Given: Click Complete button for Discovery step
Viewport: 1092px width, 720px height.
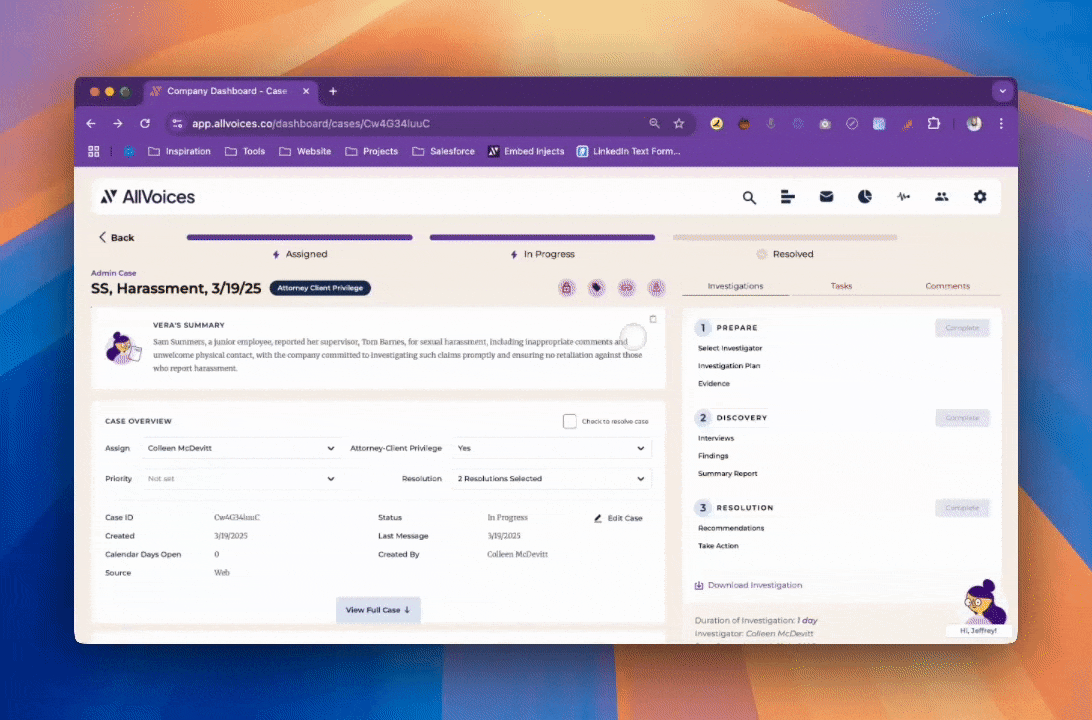Looking at the screenshot, I should [x=962, y=418].
